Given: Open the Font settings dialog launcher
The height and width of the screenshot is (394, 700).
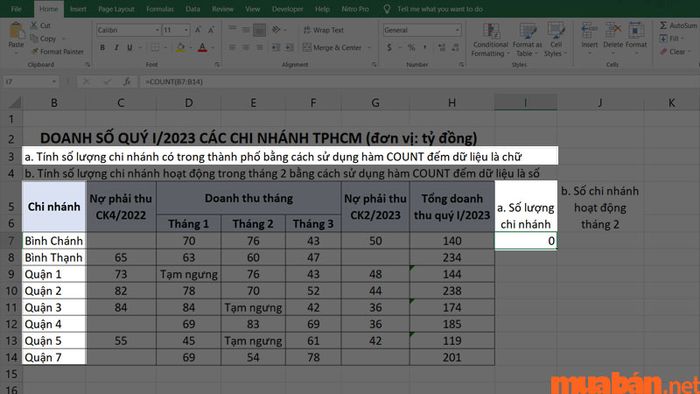Looking at the screenshot, I should (217, 65).
